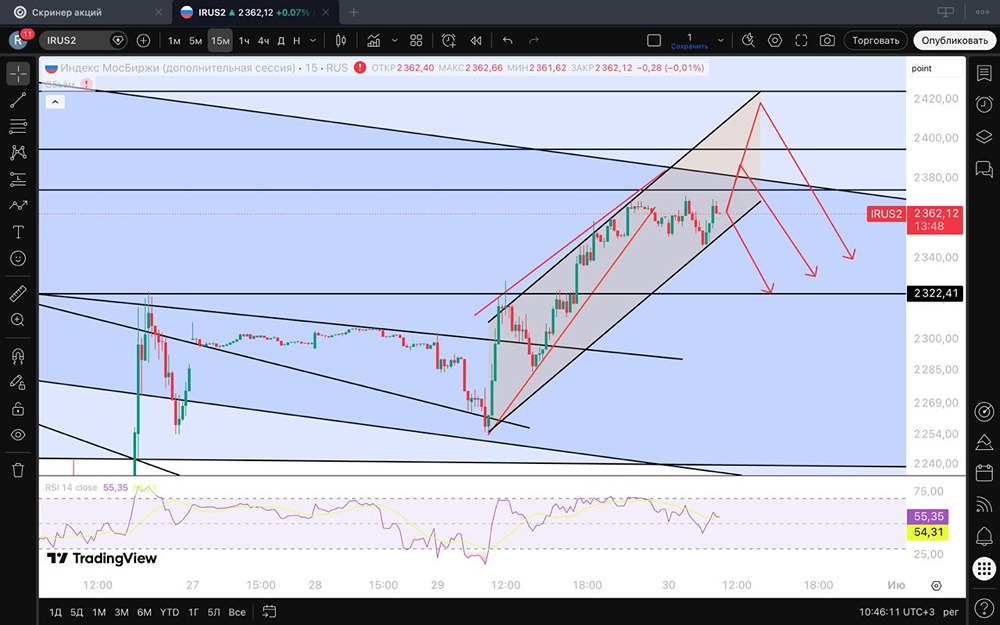Image resolution: width=1000 pixels, height=625 pixels.
Task: Toggle lock all drawings
Action: 18,408
